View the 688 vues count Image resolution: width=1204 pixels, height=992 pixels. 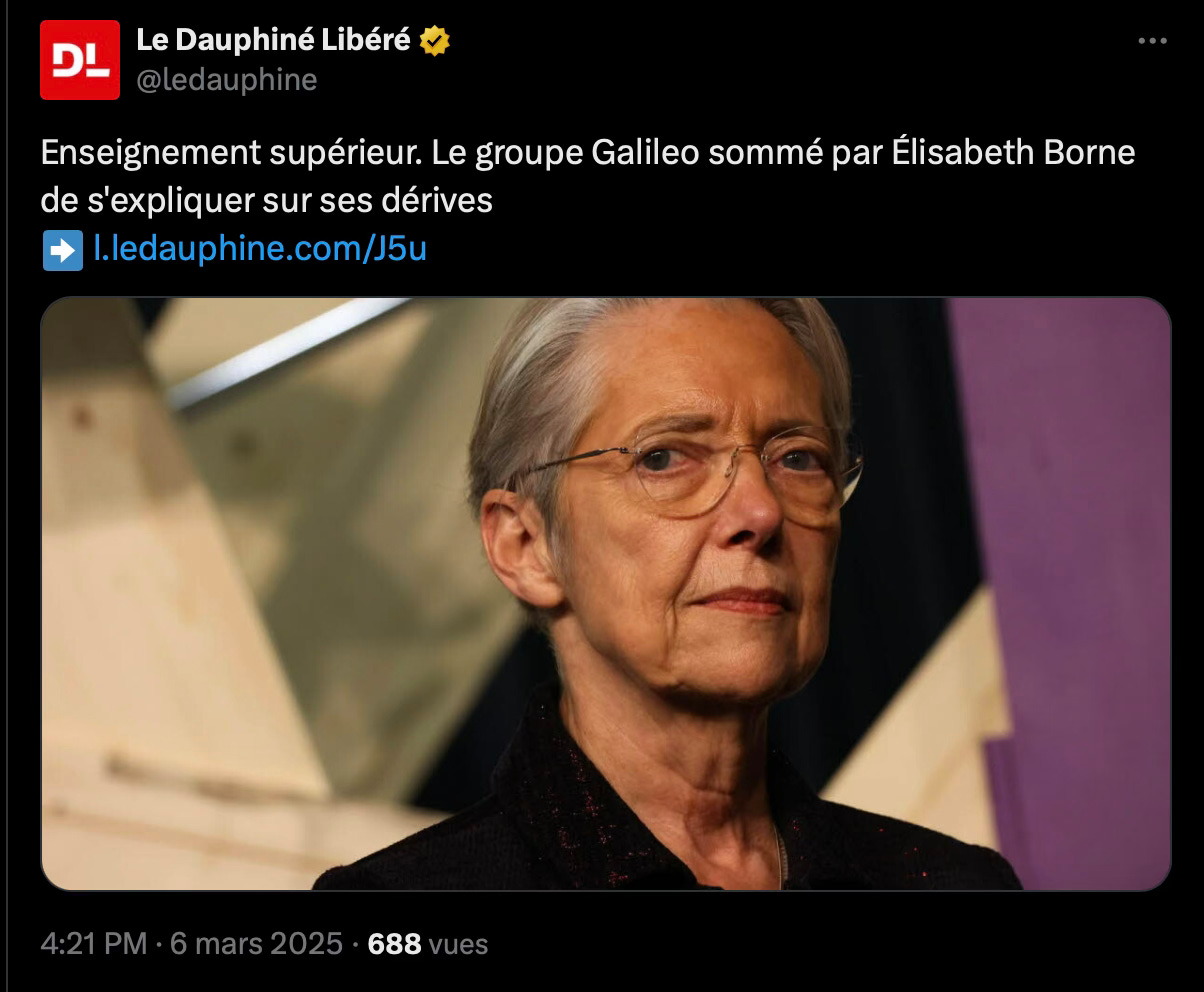point(428,943)
